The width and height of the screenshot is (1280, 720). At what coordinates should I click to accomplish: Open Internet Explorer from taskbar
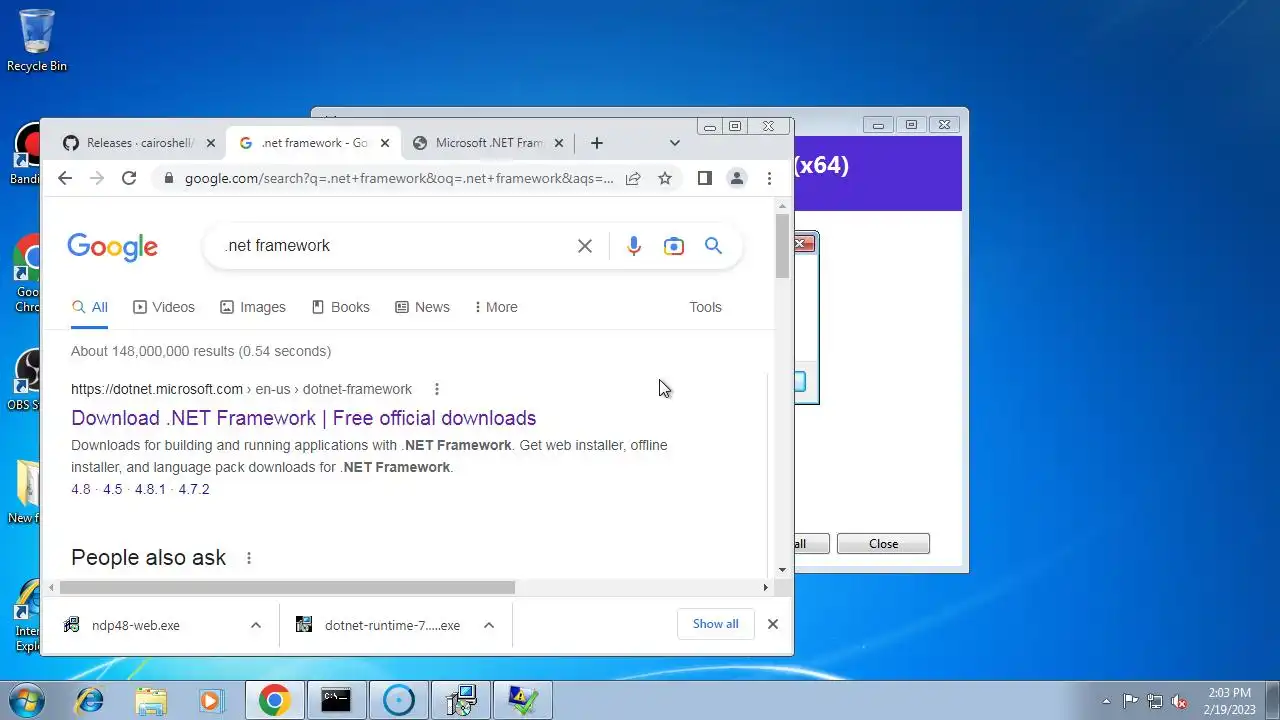click(90, 701)
